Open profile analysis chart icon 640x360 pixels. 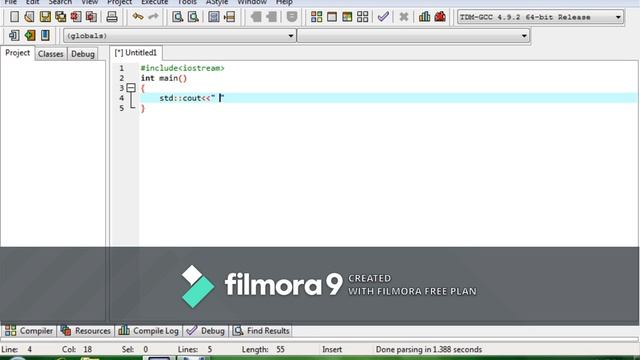click(424, 17)
